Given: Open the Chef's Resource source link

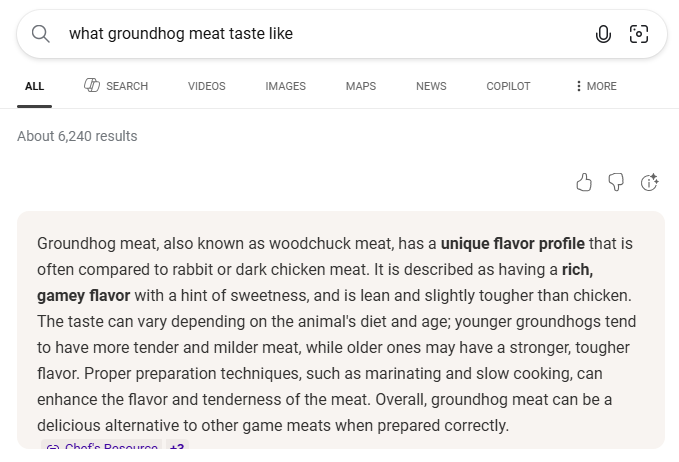Looking at the screenshot, I should (104, 448).
